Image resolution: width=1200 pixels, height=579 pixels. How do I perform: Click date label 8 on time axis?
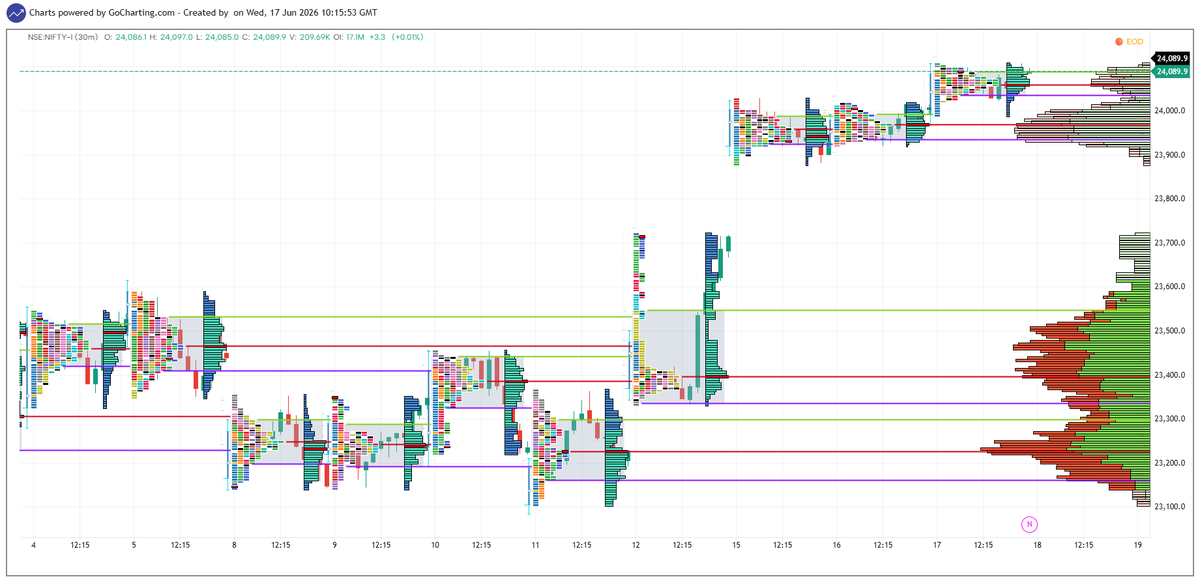pos(234,546)
